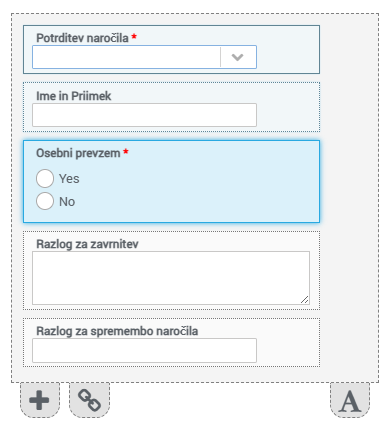Screen dimensions: 386x434
Task: Click the chain link icon
Action: coord(89,400)
